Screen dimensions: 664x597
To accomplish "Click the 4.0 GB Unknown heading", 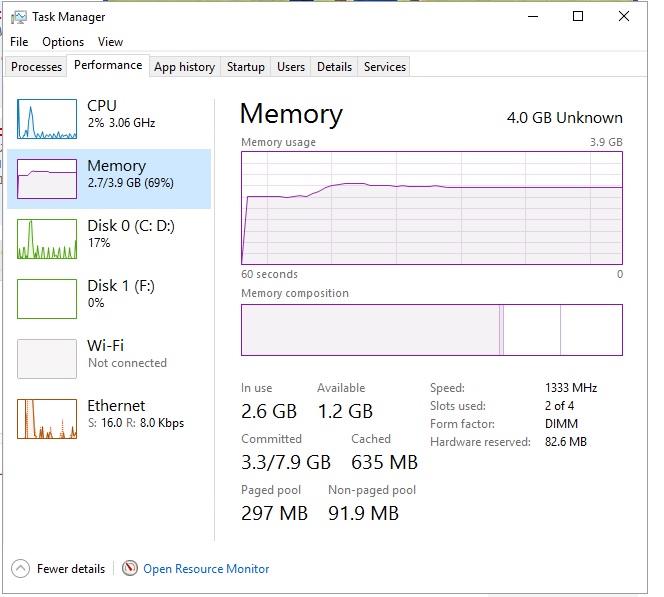I will pyautogui.click(x=564, y=118).
